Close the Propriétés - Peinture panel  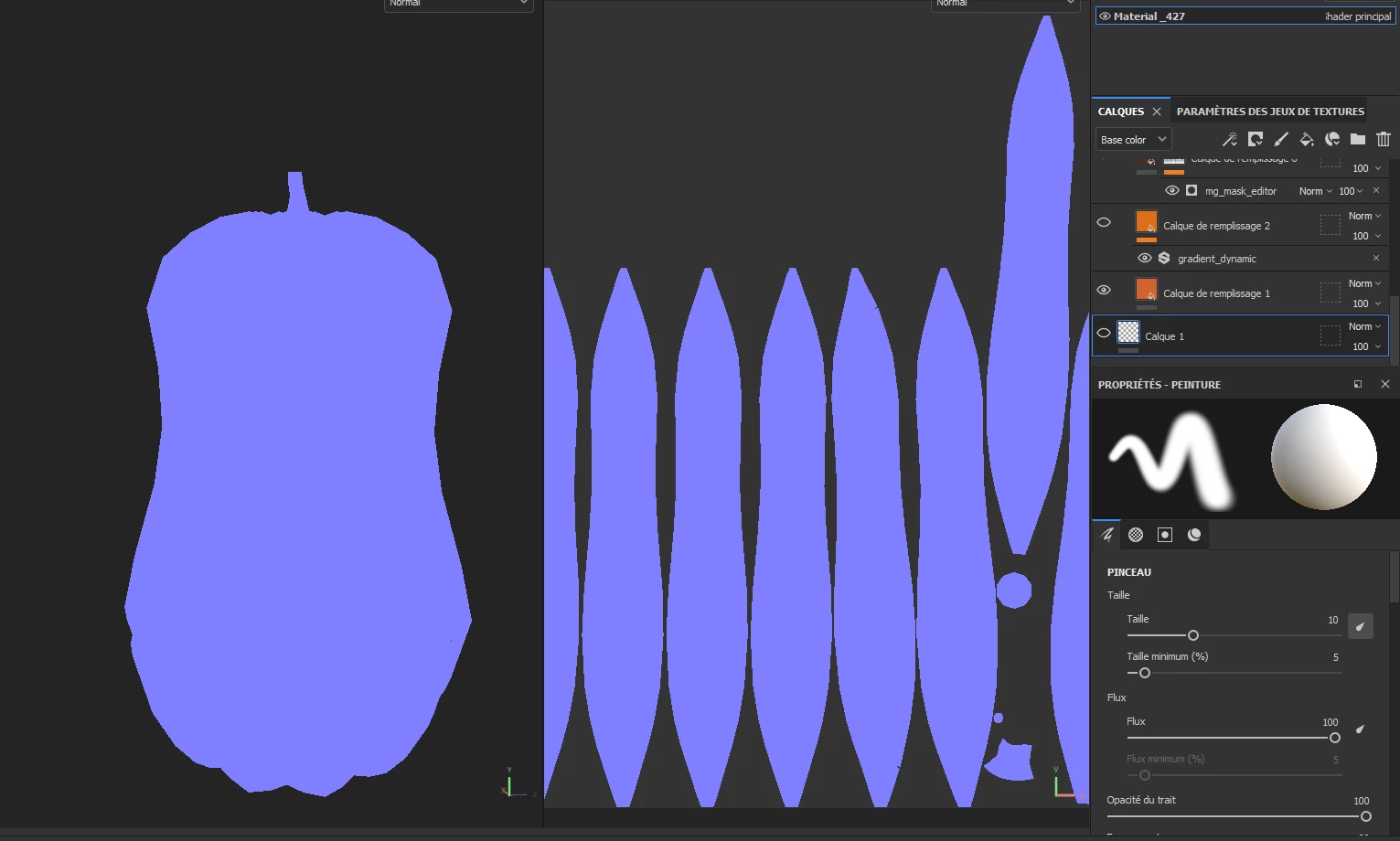(1384, 384)
